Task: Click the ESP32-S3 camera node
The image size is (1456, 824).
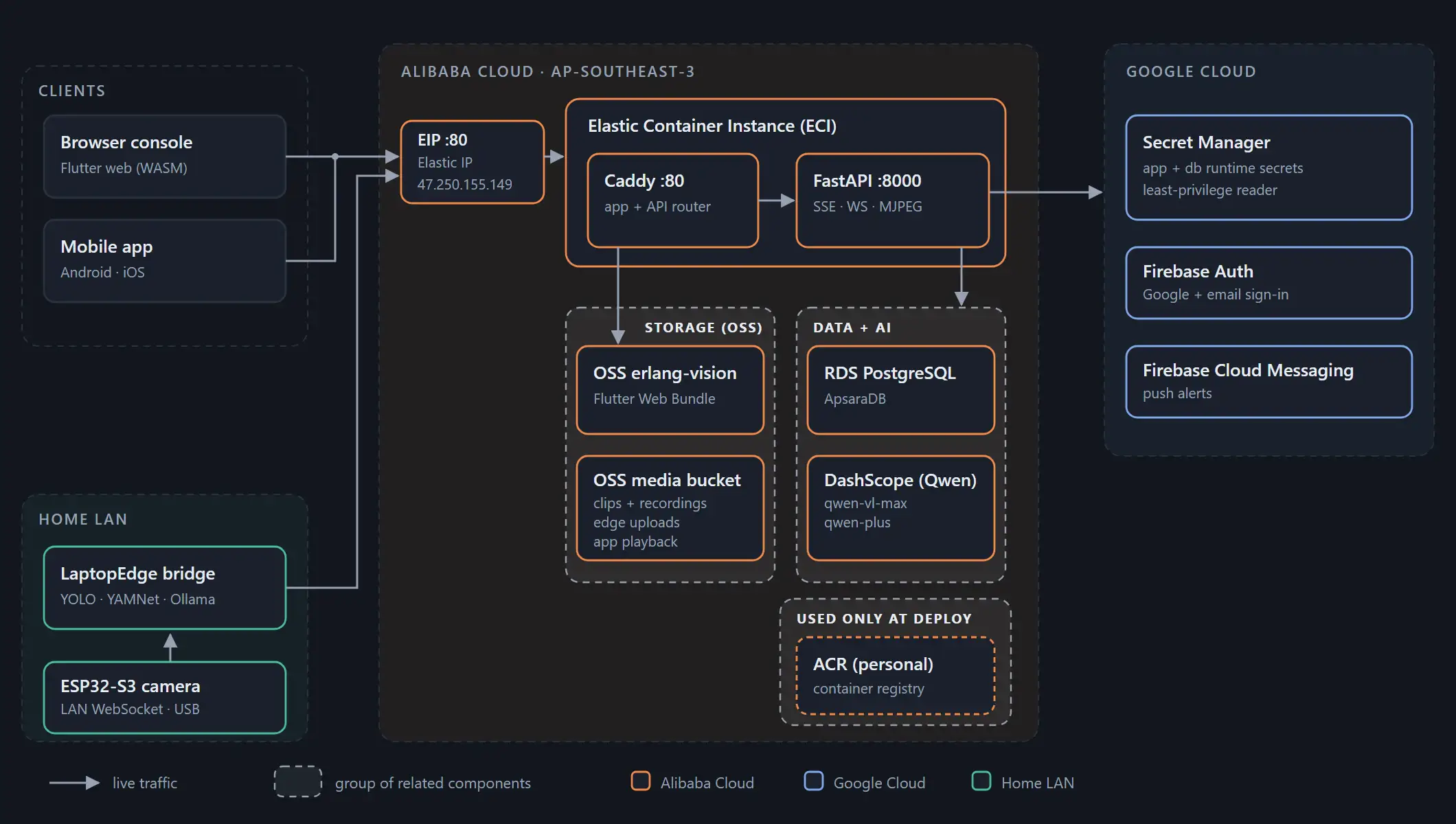Action: click(165, 698)
